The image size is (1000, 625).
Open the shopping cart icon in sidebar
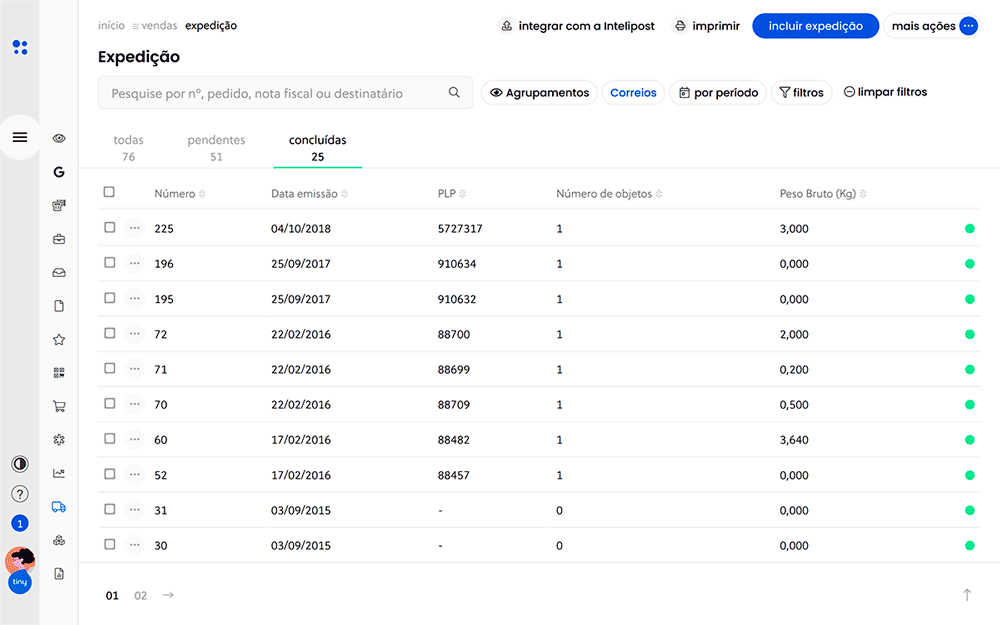tap(59, 406)
